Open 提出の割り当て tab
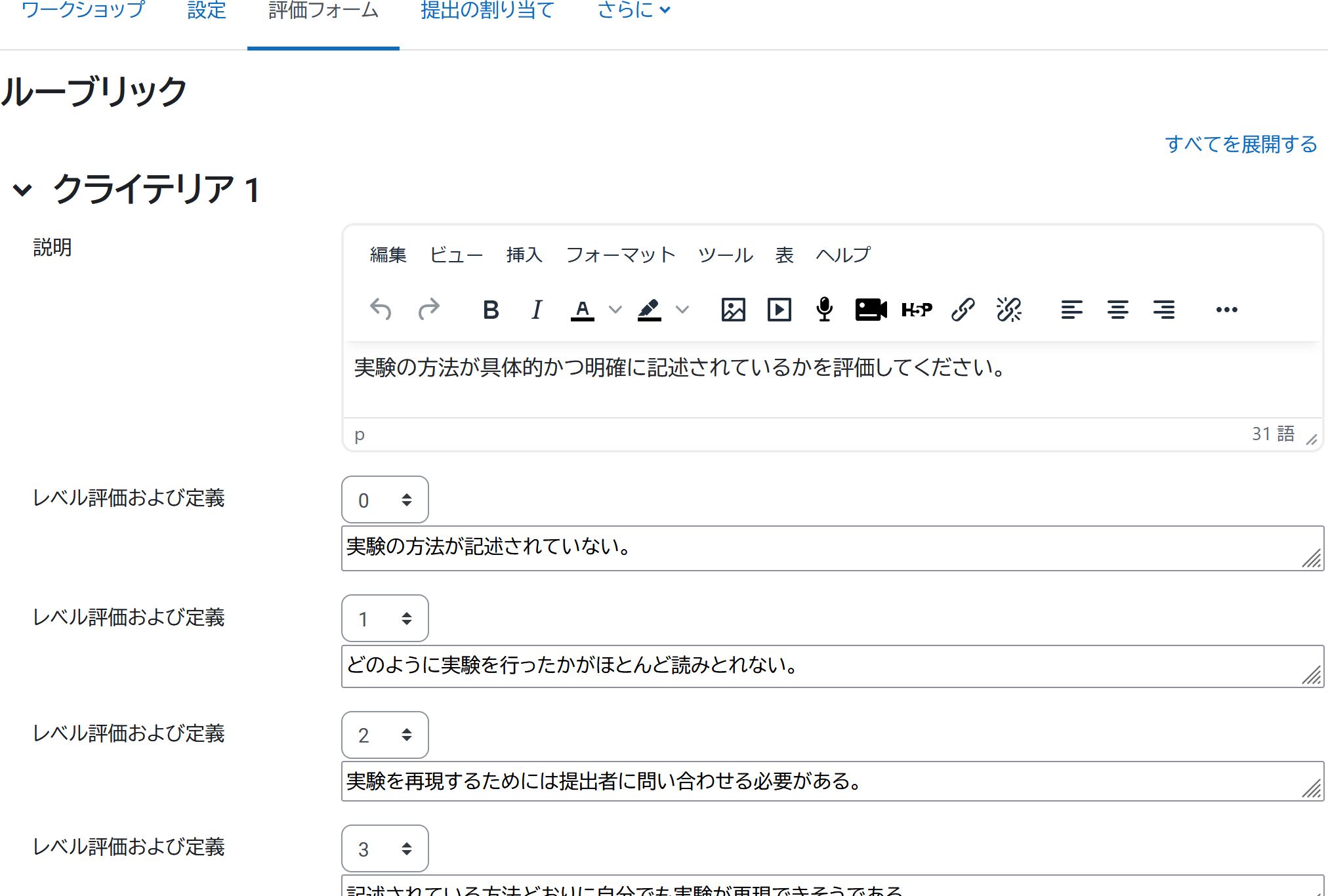 click(x=488, y=10)
